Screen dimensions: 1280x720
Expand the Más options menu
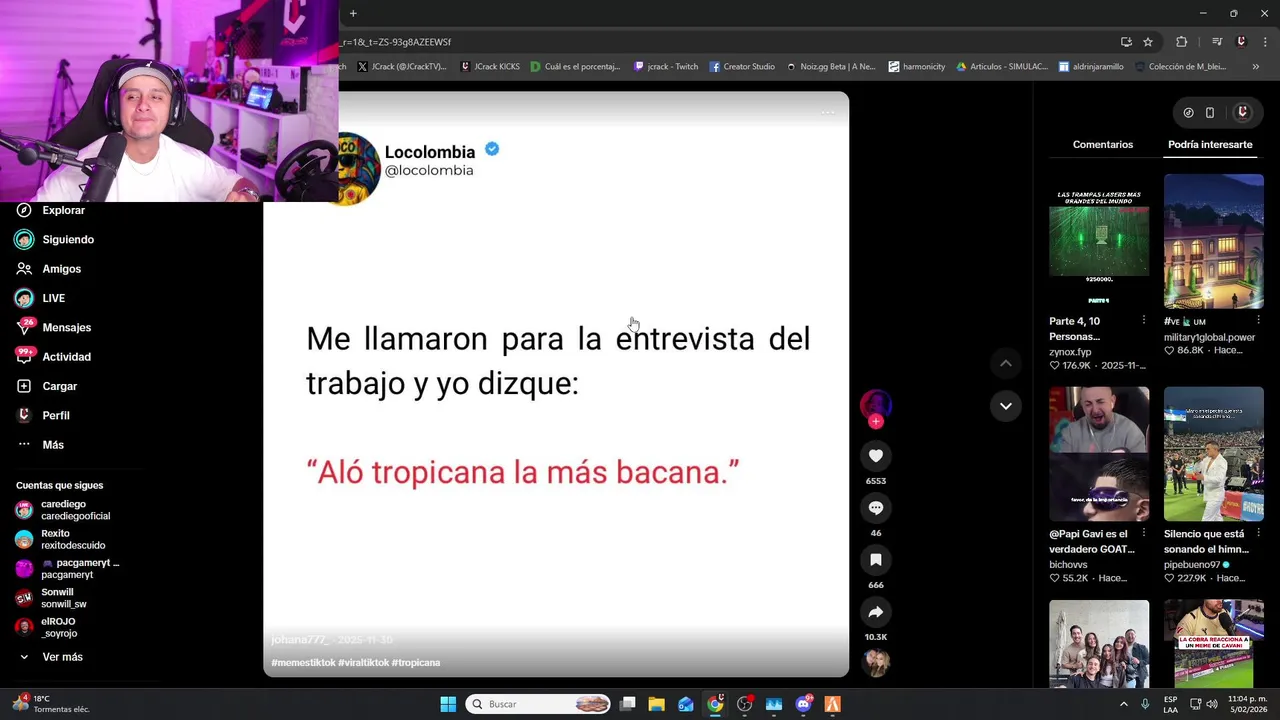[x=40, y=445]
